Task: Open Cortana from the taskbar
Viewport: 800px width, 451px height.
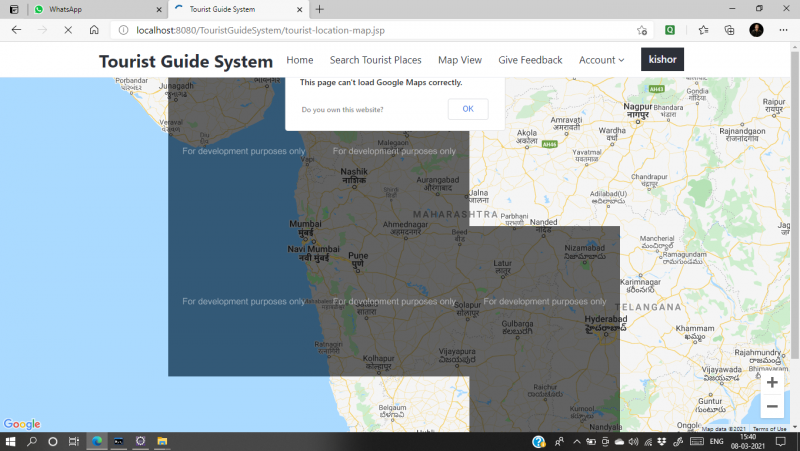Action: (53, 441)
